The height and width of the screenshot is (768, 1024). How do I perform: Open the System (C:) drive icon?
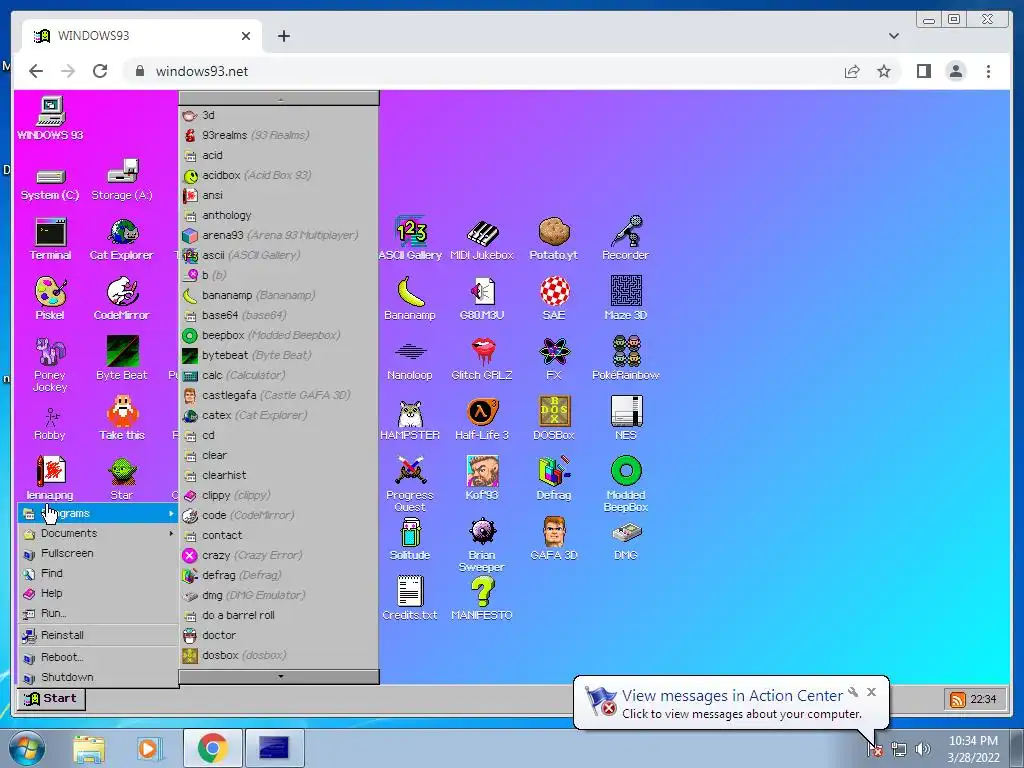tap(50, 182)
